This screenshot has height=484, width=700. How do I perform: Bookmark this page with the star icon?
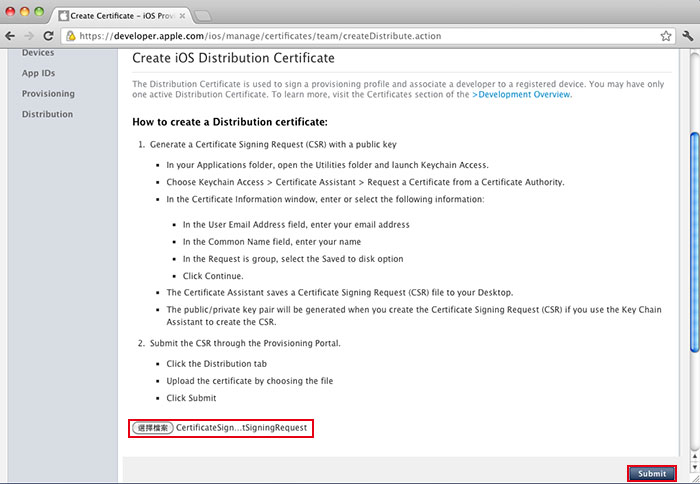point(666,36)
